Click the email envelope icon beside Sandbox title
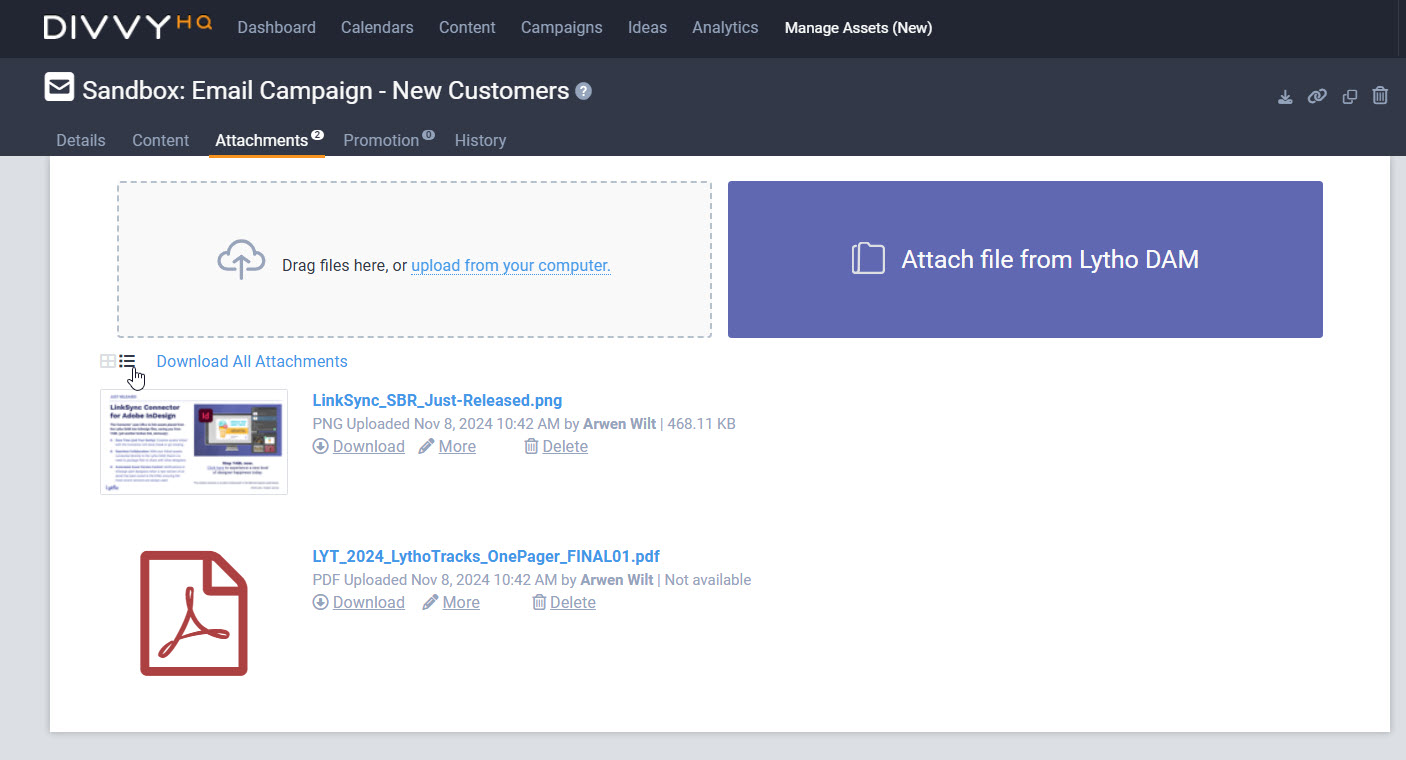This screenshot has width=1406, height=760. (59, 88)
